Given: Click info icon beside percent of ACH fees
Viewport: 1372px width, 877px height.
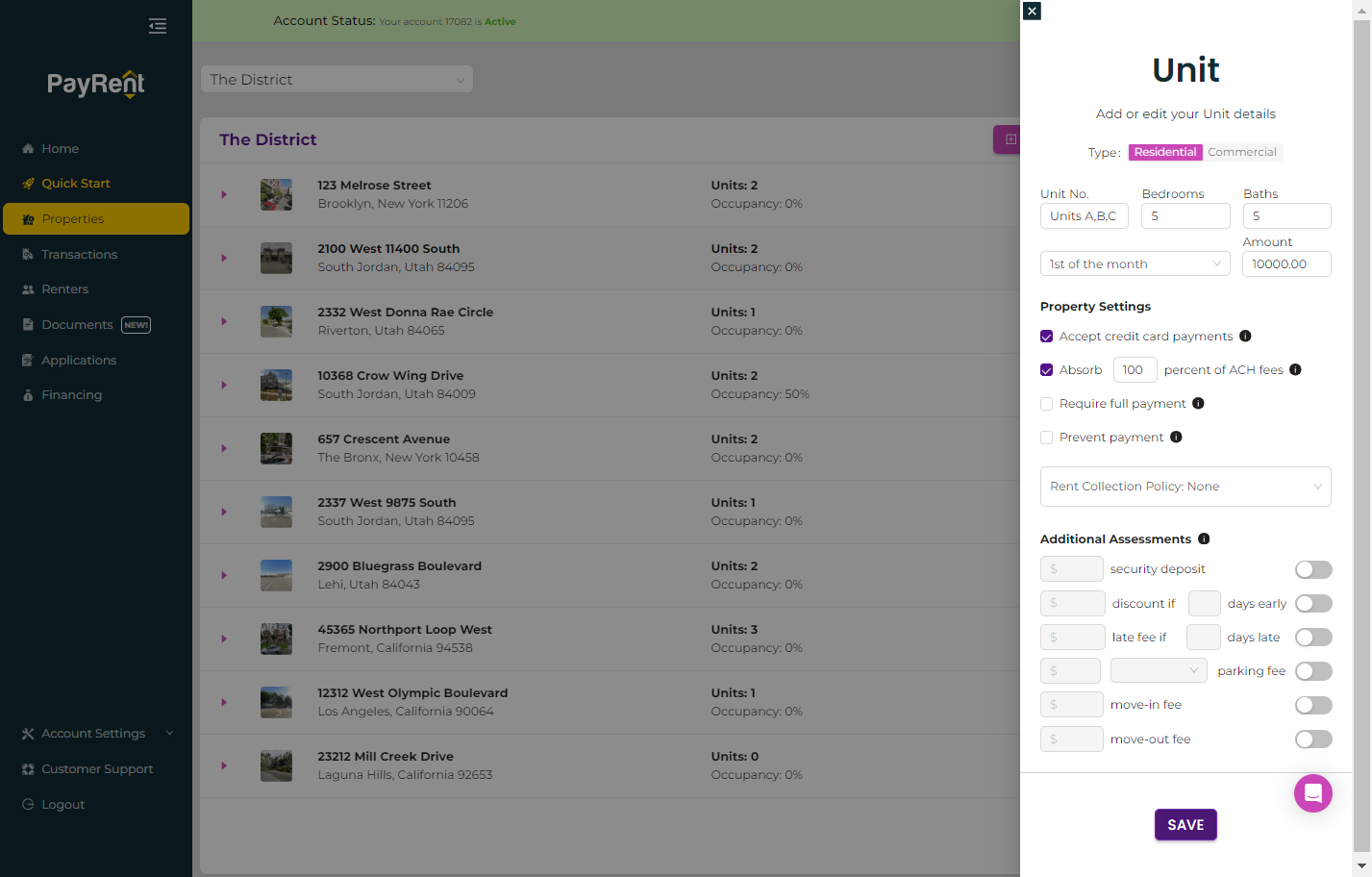Looking at the screenshot, I should click(1295, 370).
